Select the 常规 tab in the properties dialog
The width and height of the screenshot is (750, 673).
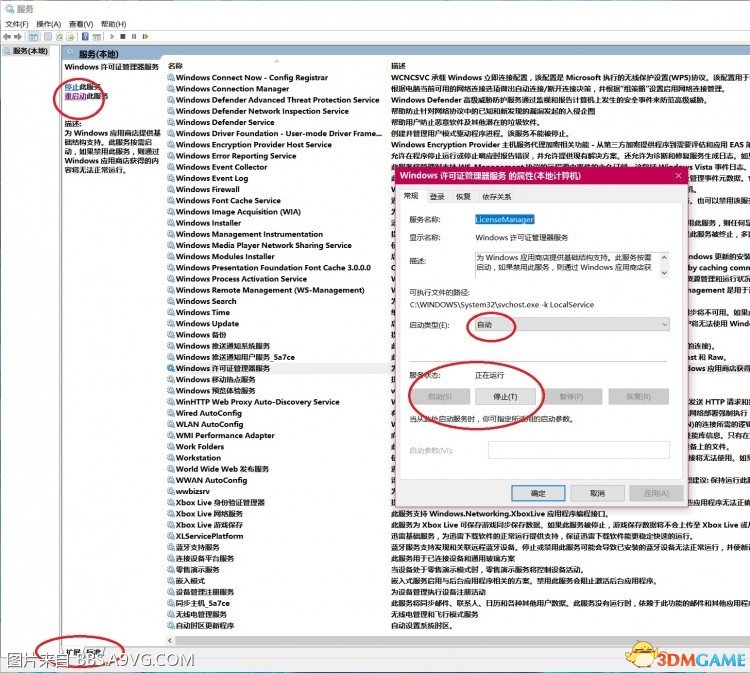point(411,196)
